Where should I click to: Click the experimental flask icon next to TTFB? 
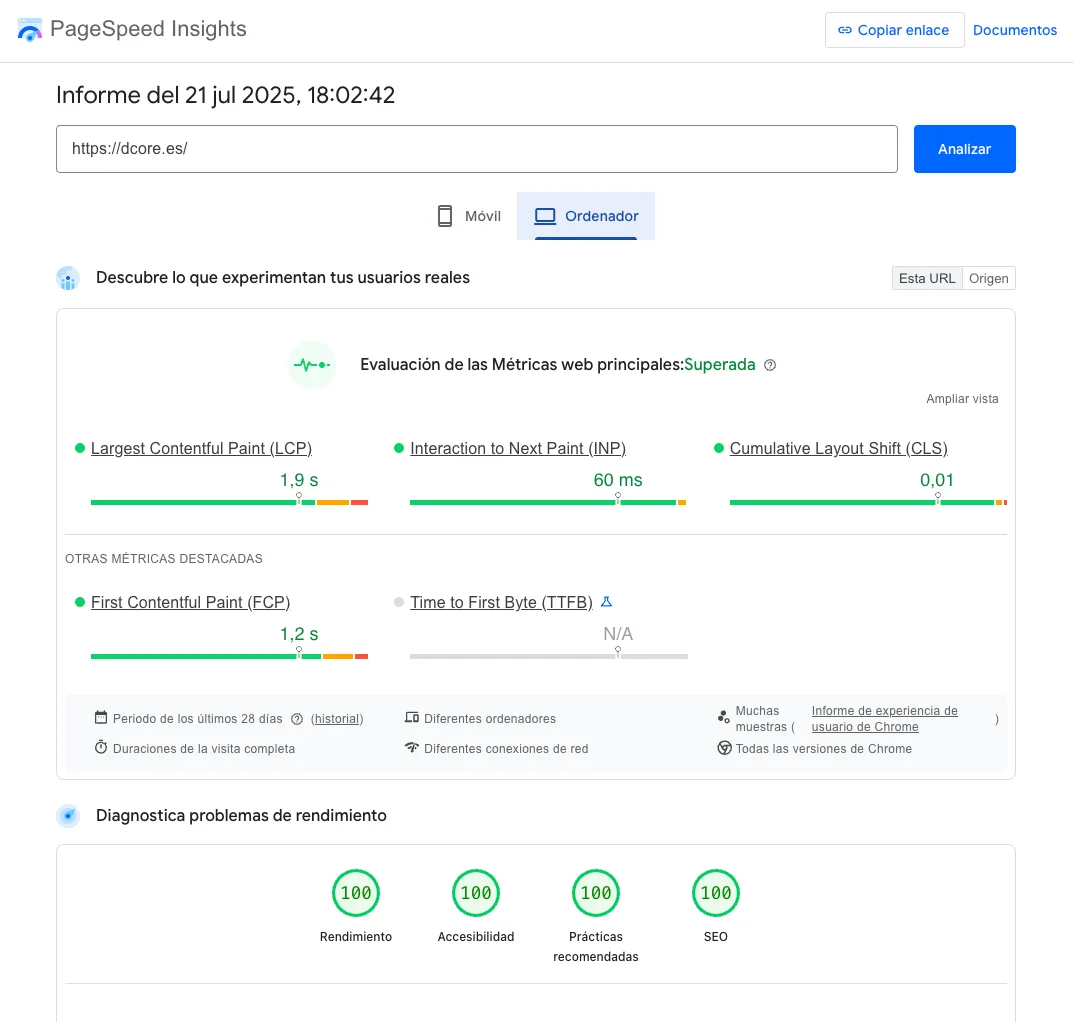tap(606, 602)
